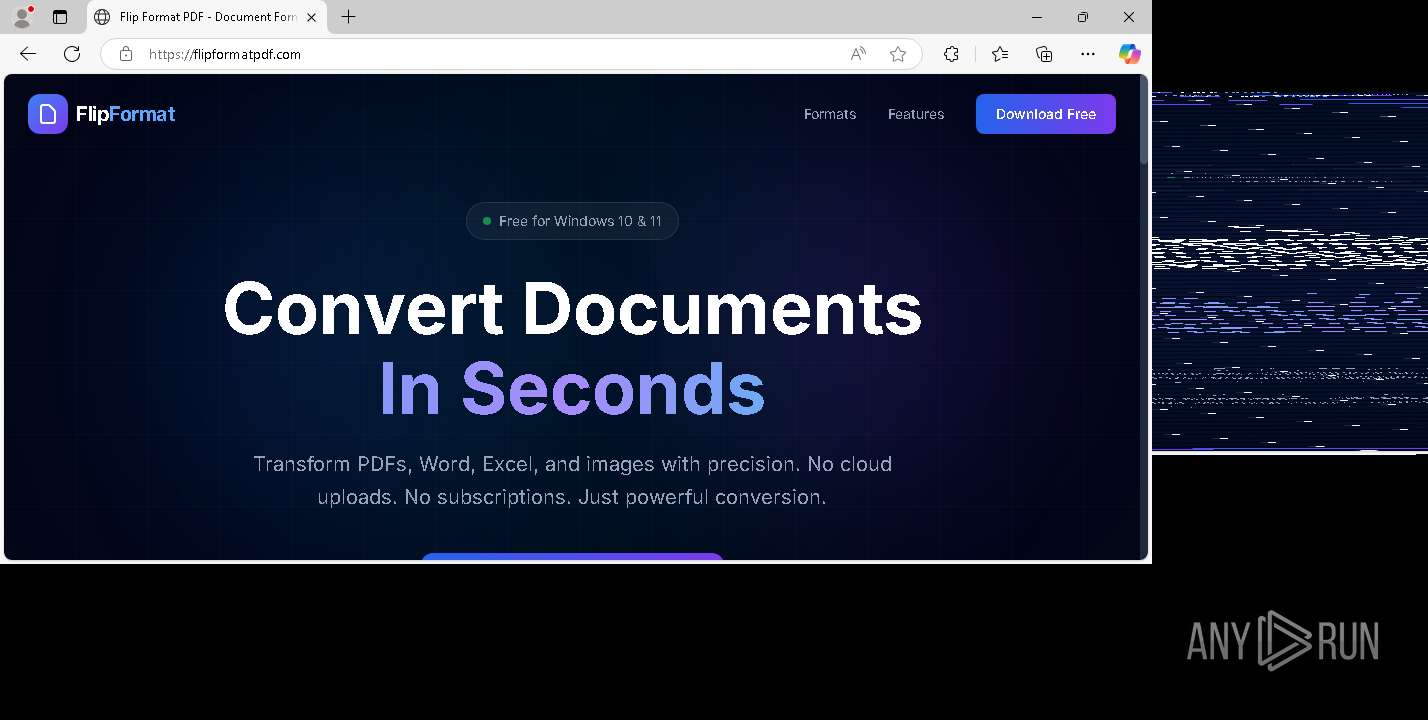Screen dimensions: 1428x720
Task: Click the browser profile avatar icon
Action: [x=22, y=16]
